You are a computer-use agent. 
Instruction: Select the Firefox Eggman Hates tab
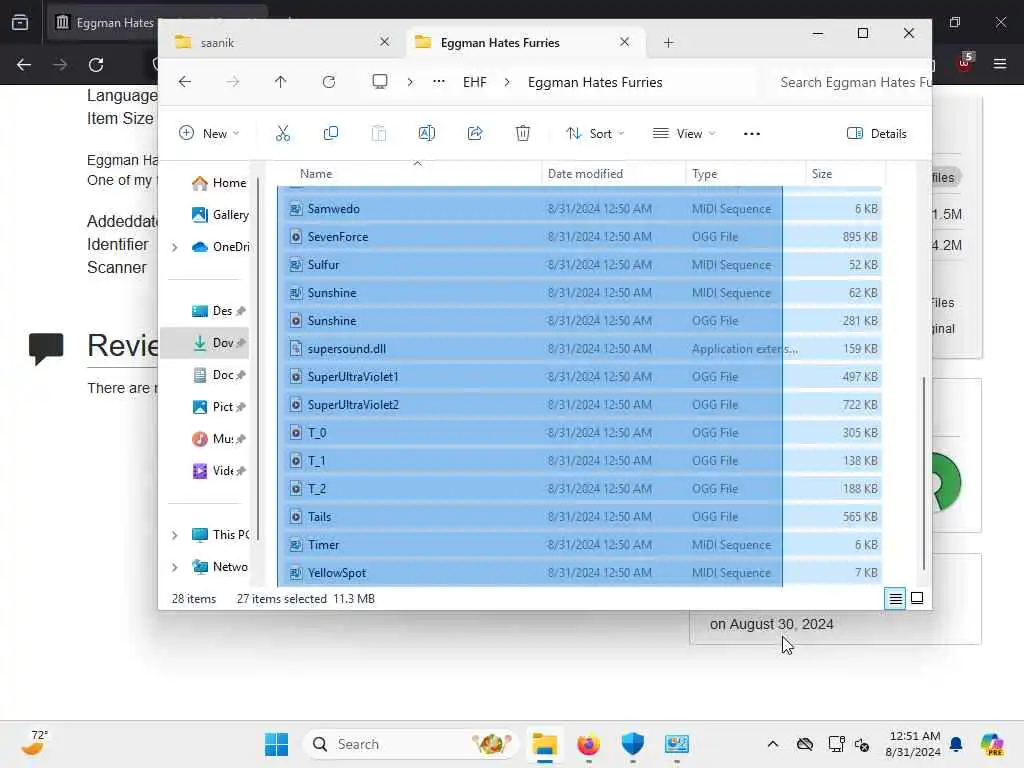coord(104,22)
